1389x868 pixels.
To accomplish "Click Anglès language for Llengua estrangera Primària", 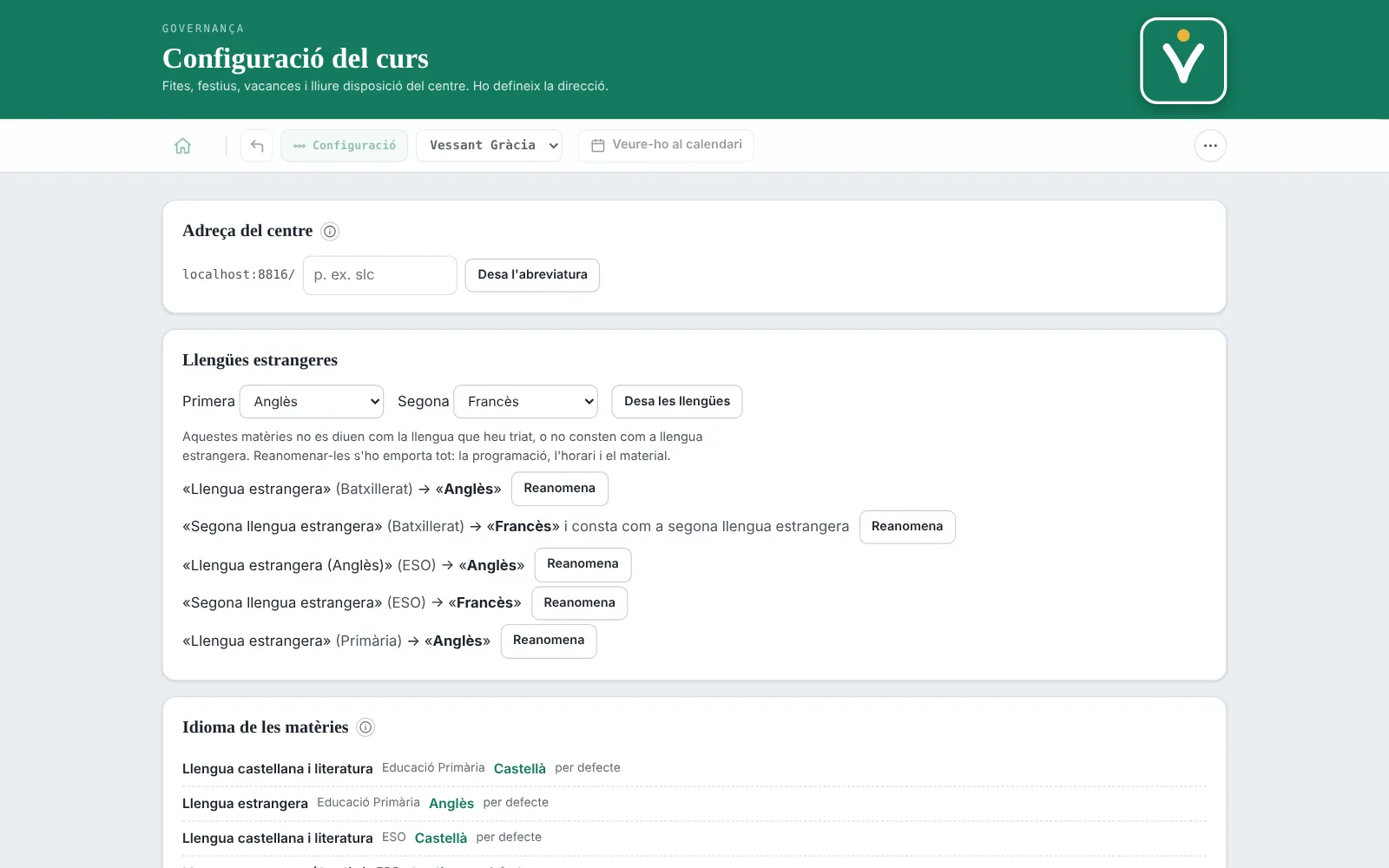I will click(451, 804).
